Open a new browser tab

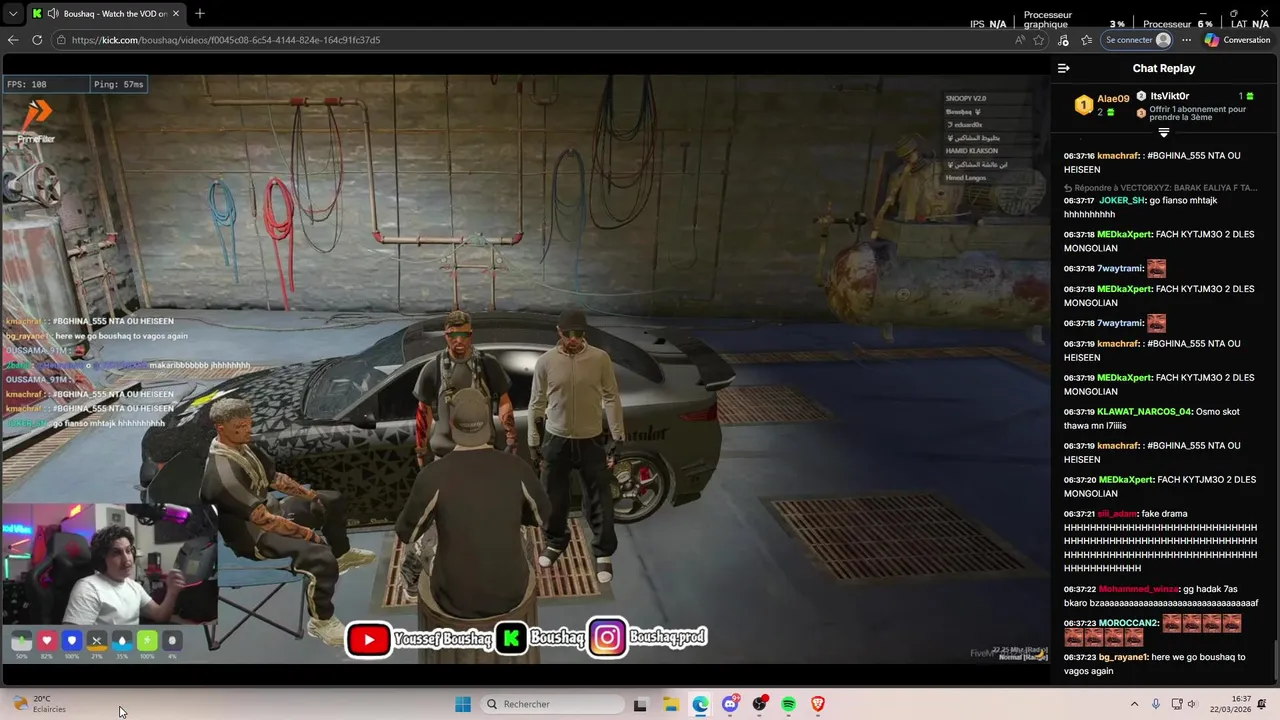point(200,14)
